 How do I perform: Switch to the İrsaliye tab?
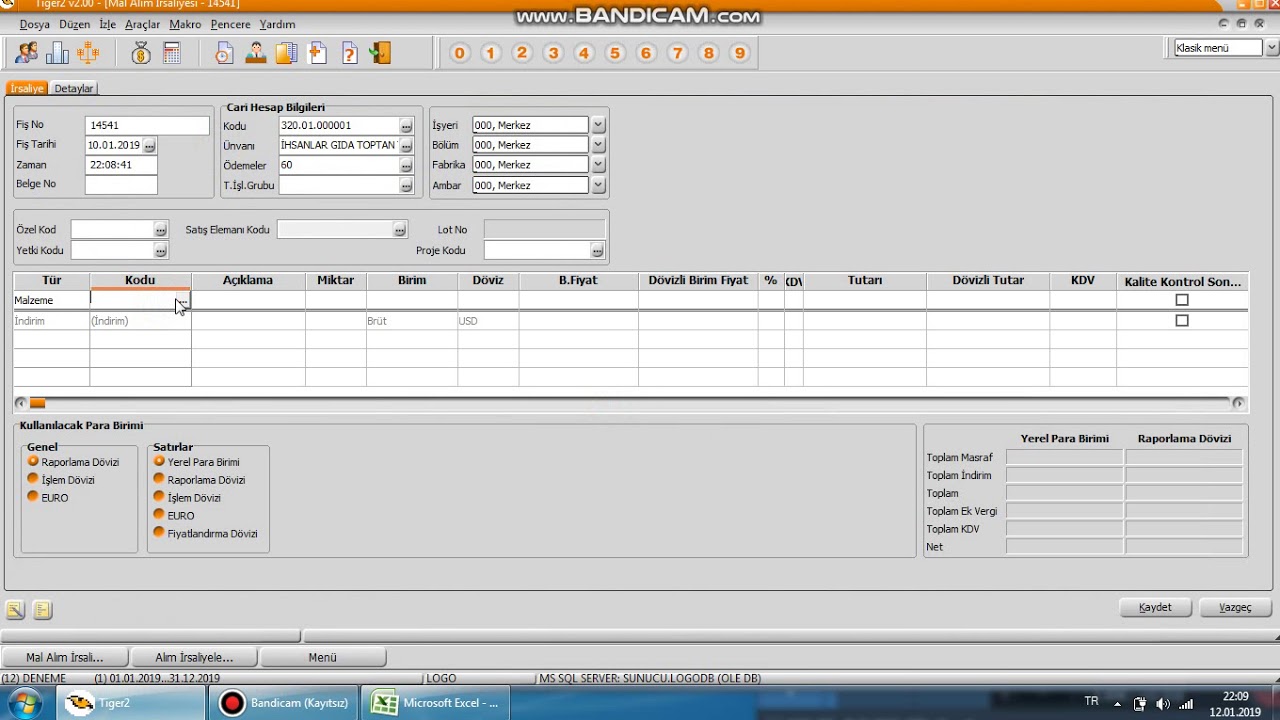(27, 88)
